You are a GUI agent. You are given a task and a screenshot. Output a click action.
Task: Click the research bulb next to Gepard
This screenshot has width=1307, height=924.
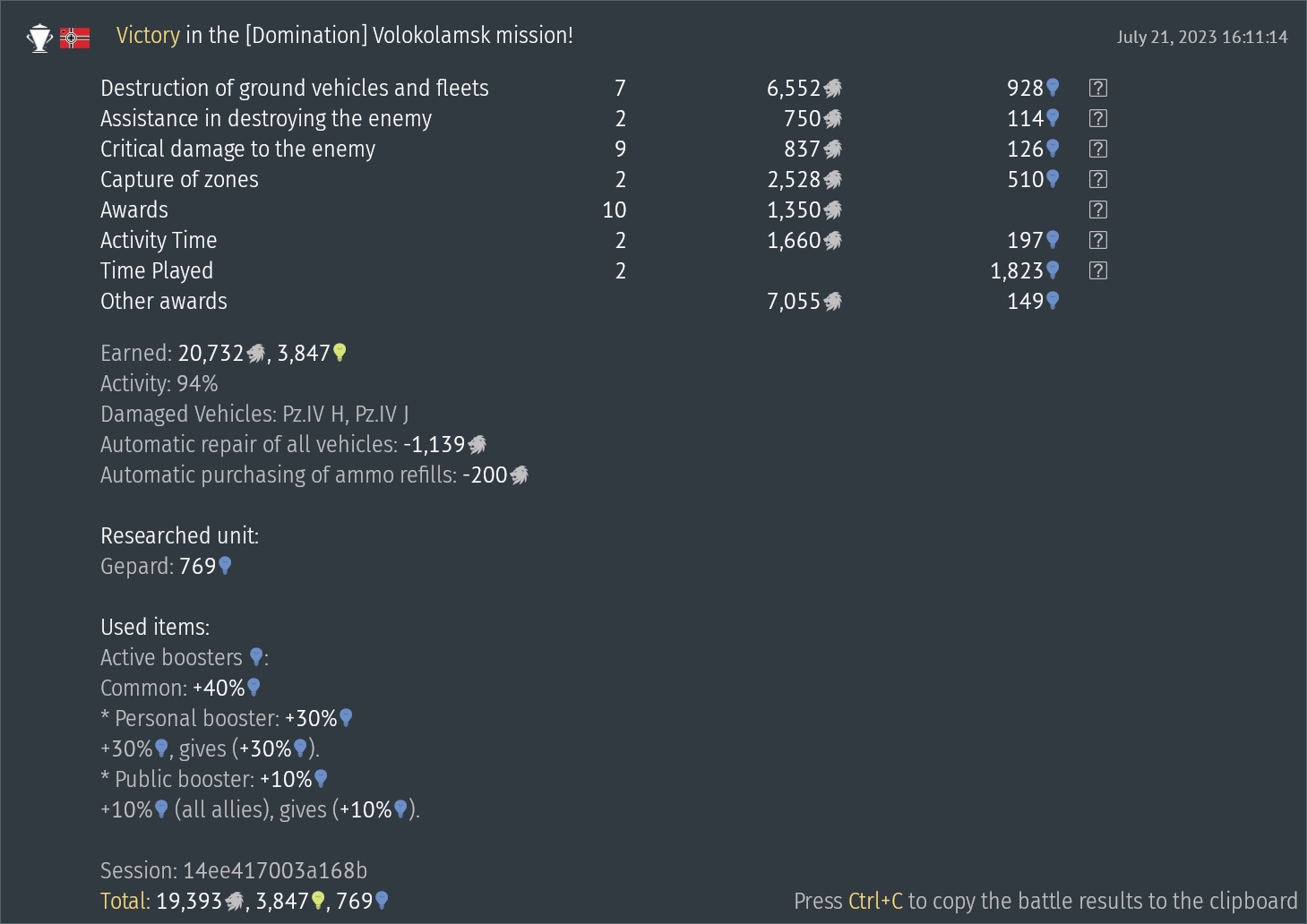click(x=226, y=566)
